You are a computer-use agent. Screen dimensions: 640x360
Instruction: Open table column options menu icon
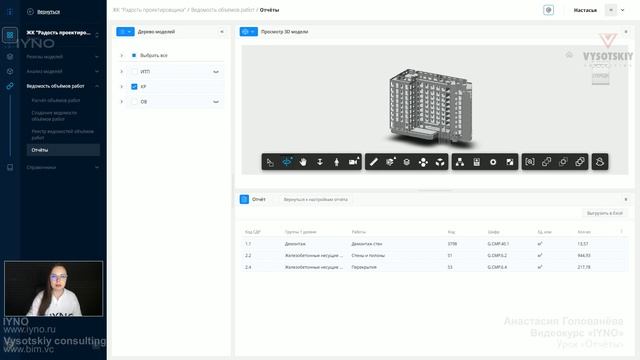(621, 231)
